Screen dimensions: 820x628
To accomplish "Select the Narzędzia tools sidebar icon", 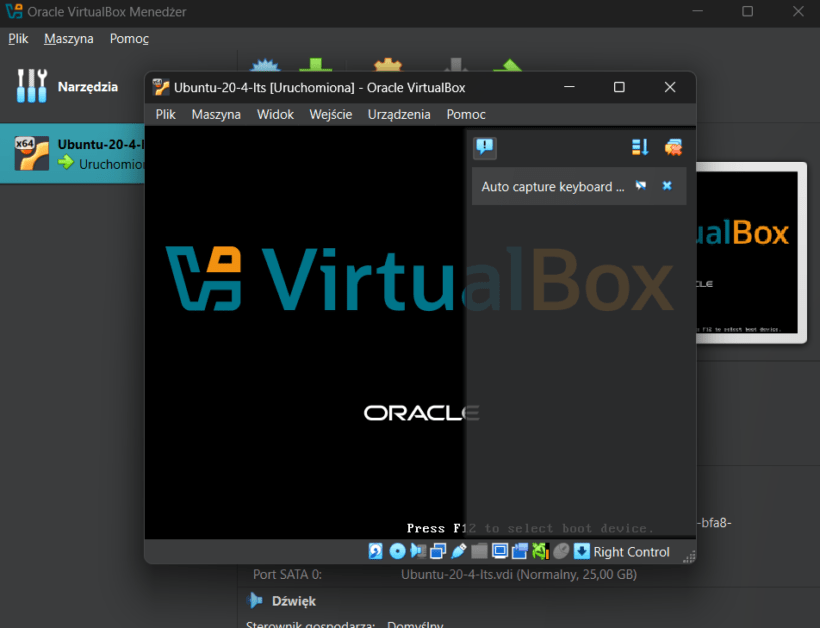I will point(31,86).
